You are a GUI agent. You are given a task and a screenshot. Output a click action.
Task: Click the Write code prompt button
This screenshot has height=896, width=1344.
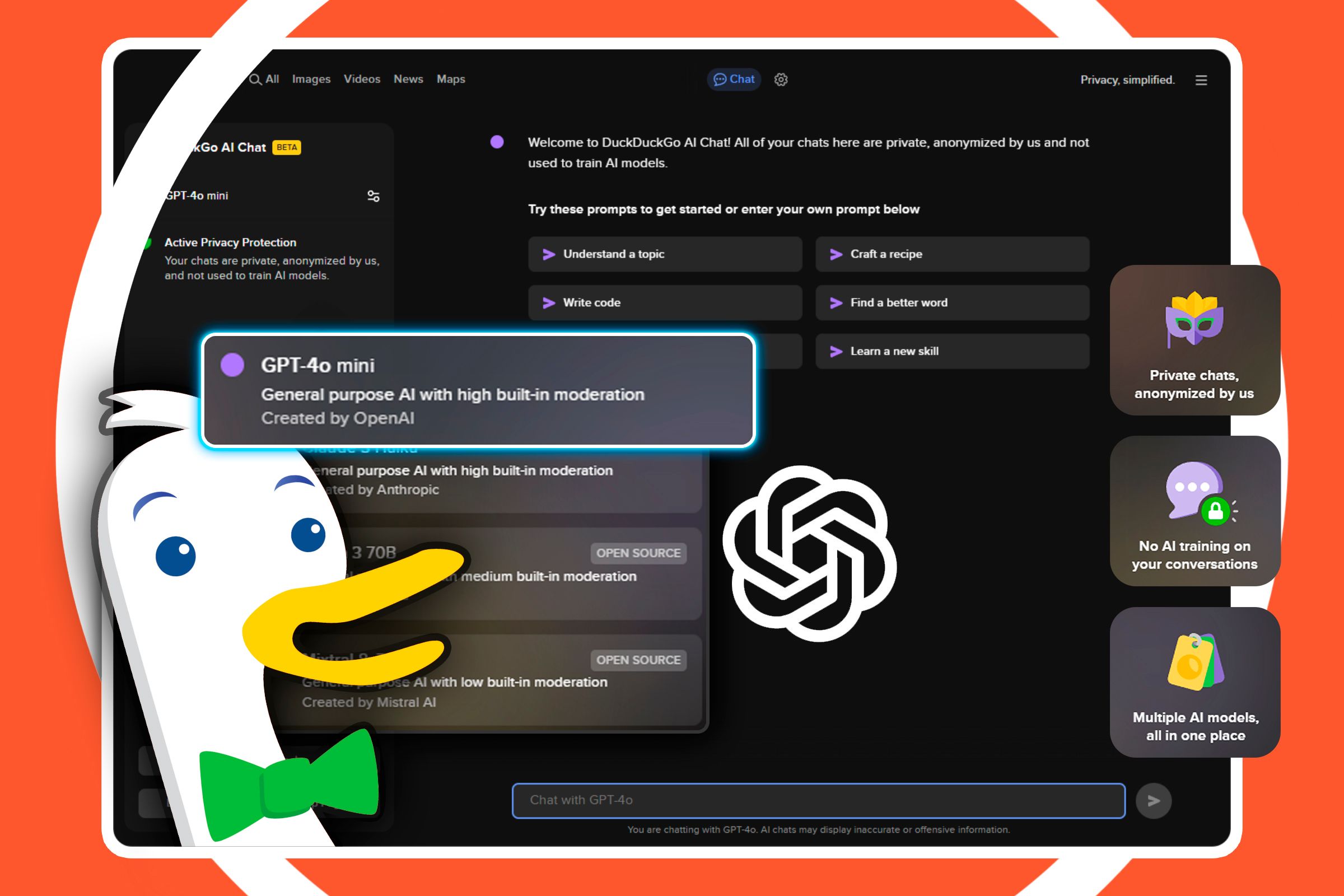661,302
